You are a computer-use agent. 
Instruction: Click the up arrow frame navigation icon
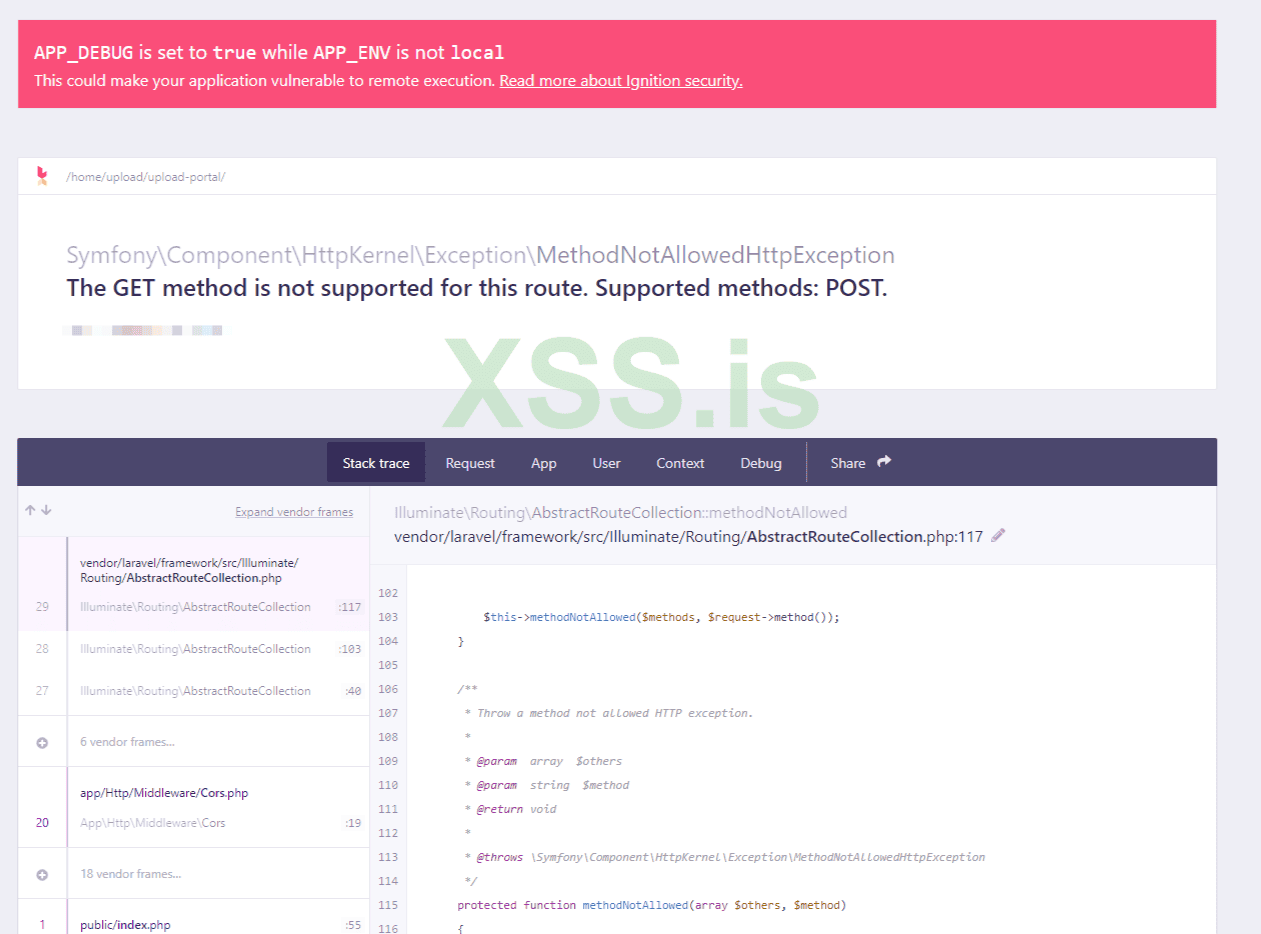[30, 510]
